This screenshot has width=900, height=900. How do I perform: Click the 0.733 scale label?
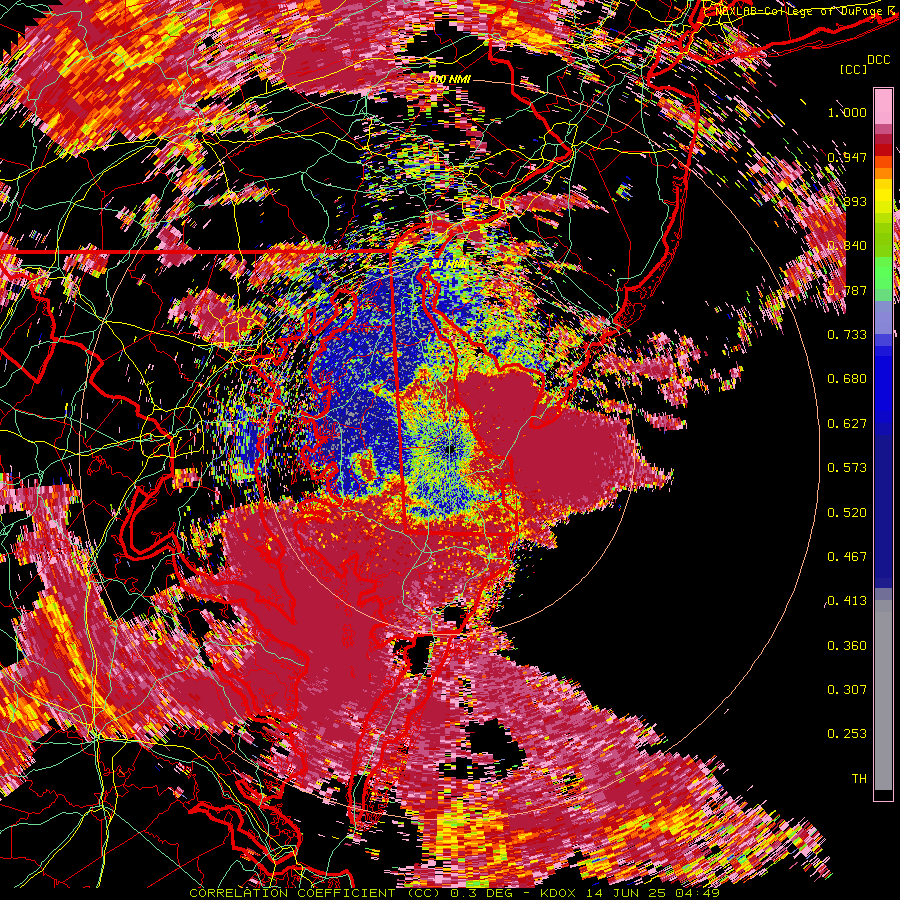[x=847, y=335]
